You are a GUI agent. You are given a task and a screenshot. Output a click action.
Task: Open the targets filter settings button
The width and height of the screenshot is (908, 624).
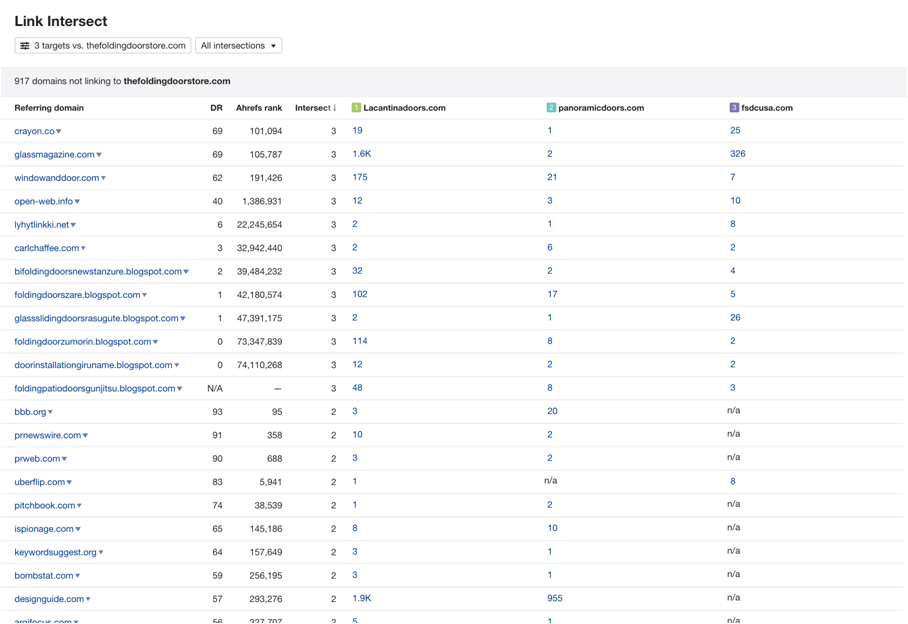102,46
